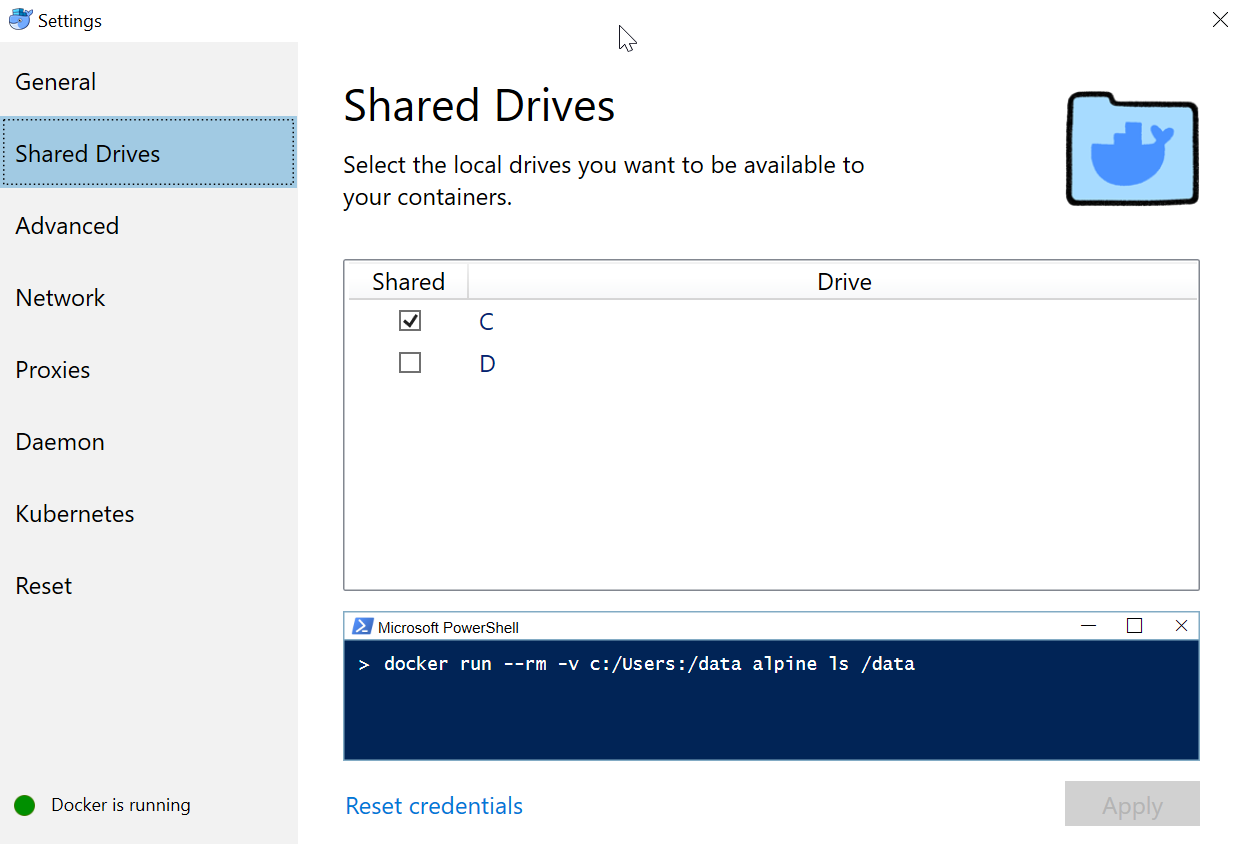Screen dimensions: 1237x844
Task: Open the Network settings section
Action: click(60, 298)
